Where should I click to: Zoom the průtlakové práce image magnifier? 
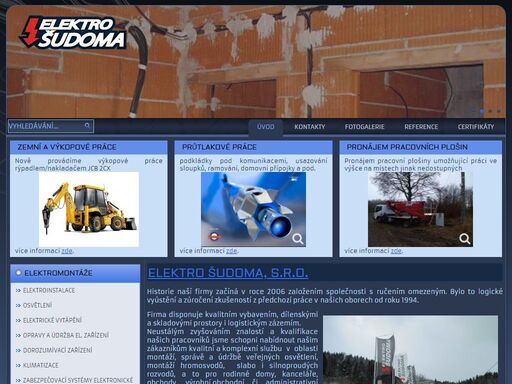(298, 239)
